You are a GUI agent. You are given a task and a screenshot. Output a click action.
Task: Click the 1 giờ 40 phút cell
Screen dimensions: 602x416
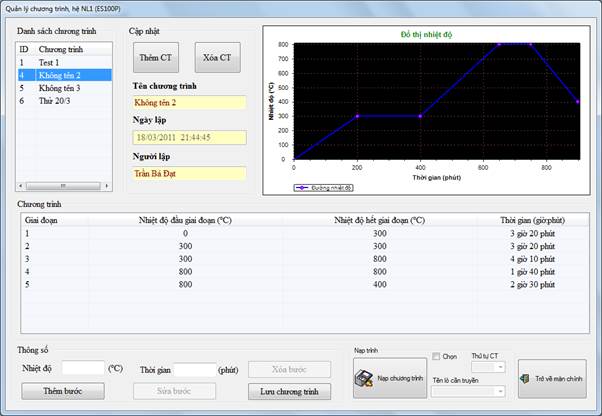click(532, 272)
